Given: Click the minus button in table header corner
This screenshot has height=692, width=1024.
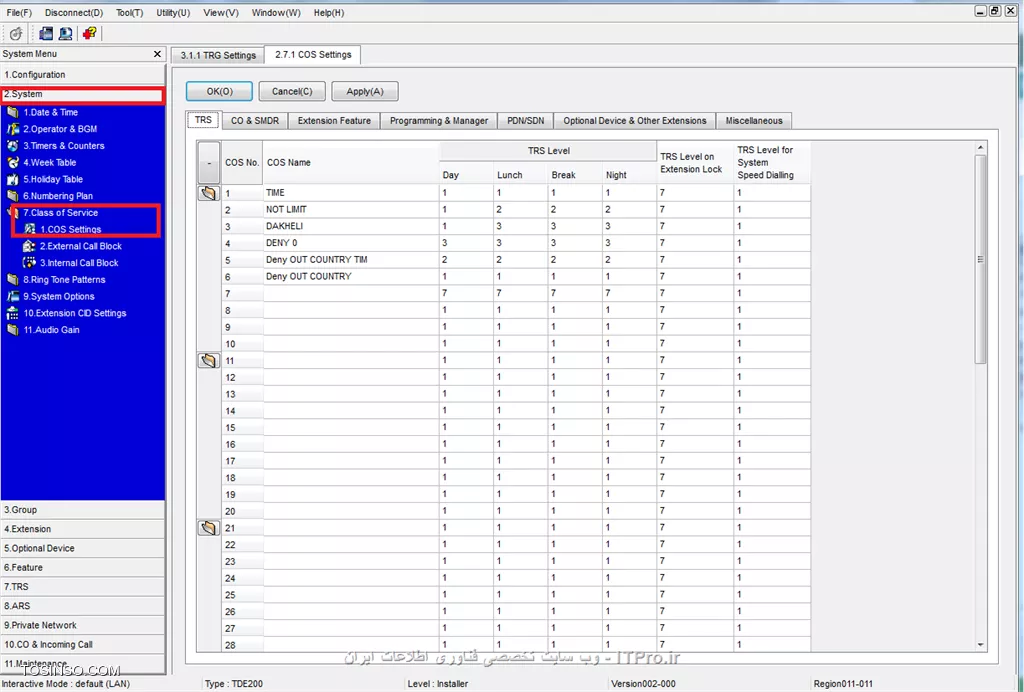Looking at the screenshot, I should point(208,163).
